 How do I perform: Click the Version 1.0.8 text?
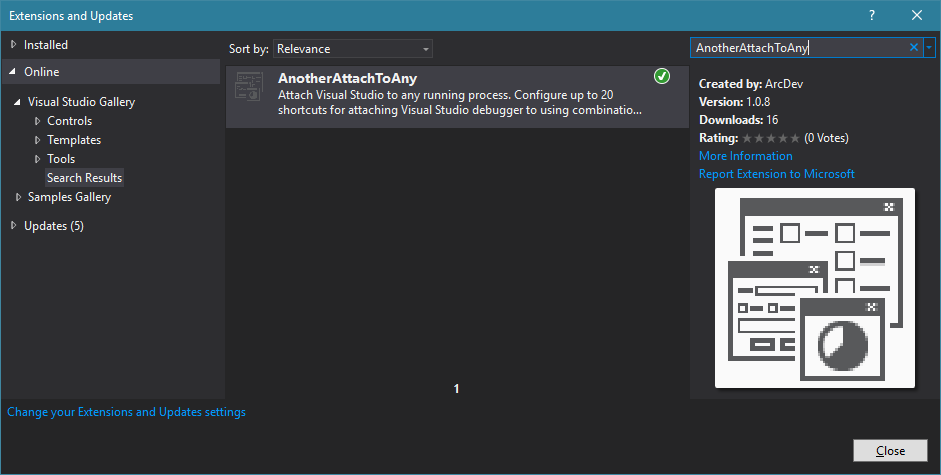735,102
